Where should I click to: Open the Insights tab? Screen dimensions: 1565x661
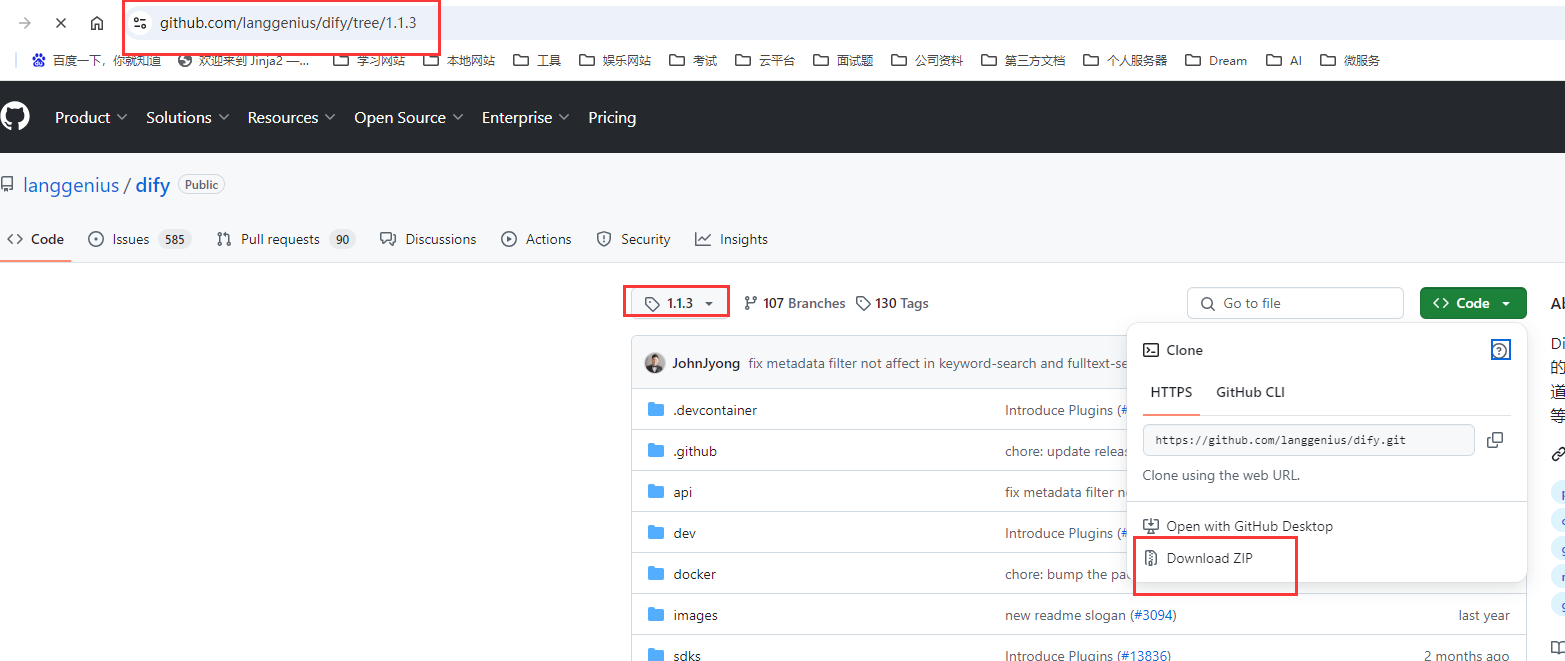click(x=732, y=239)
